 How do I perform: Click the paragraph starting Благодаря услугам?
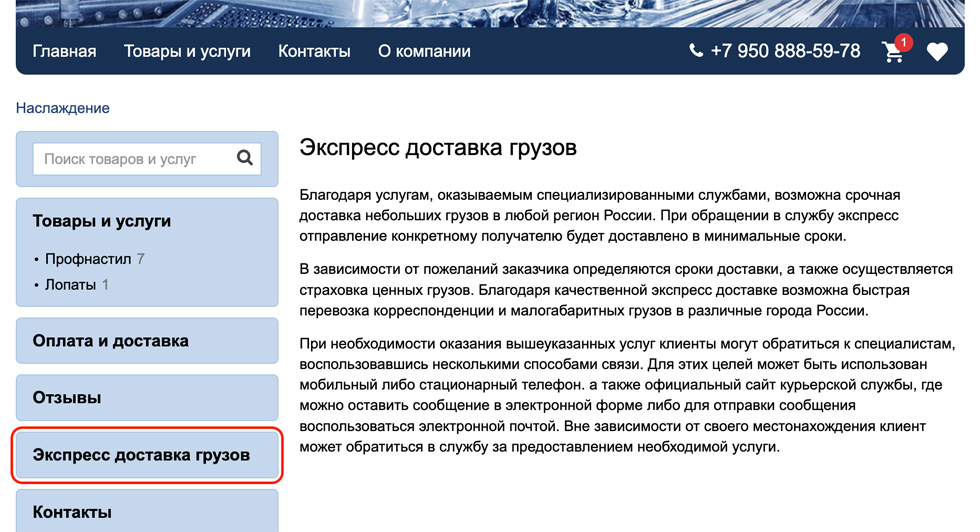600,216
